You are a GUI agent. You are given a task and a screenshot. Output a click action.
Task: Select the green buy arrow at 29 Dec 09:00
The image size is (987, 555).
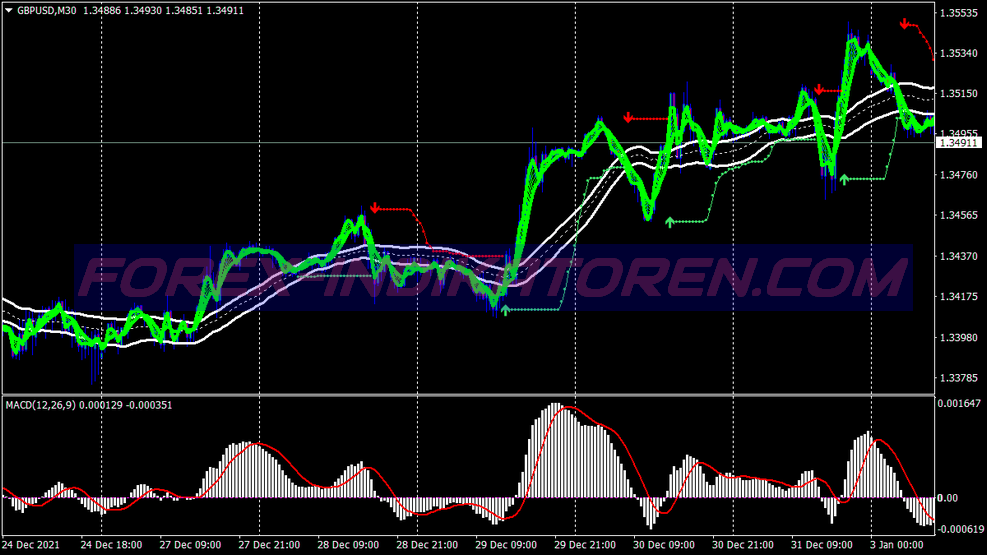(505, 310)
